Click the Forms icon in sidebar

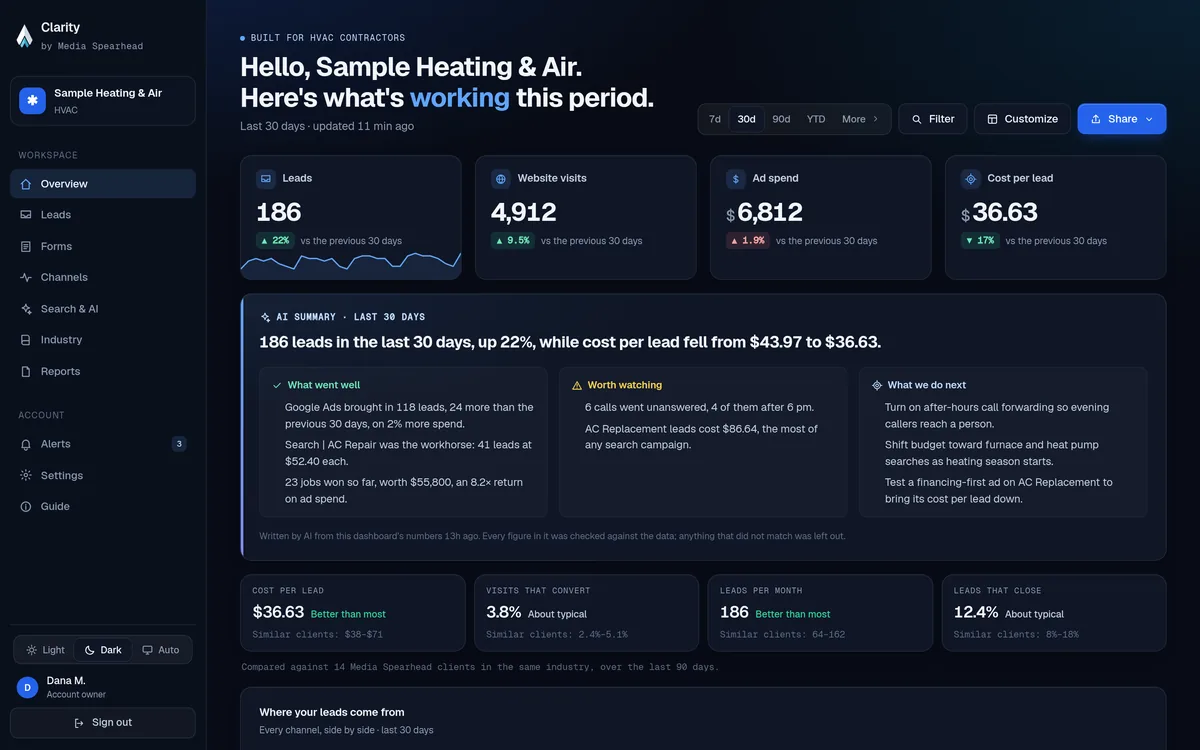[26, 246]
